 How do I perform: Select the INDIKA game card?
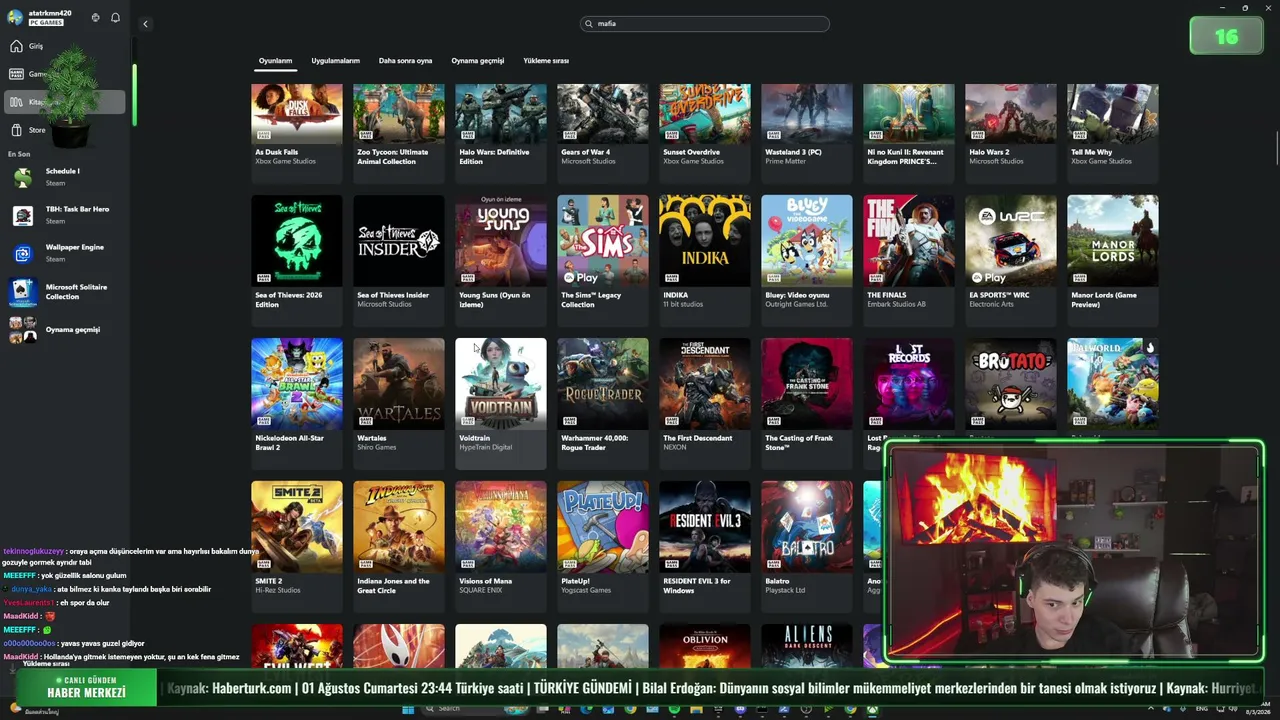click(705, 260)
